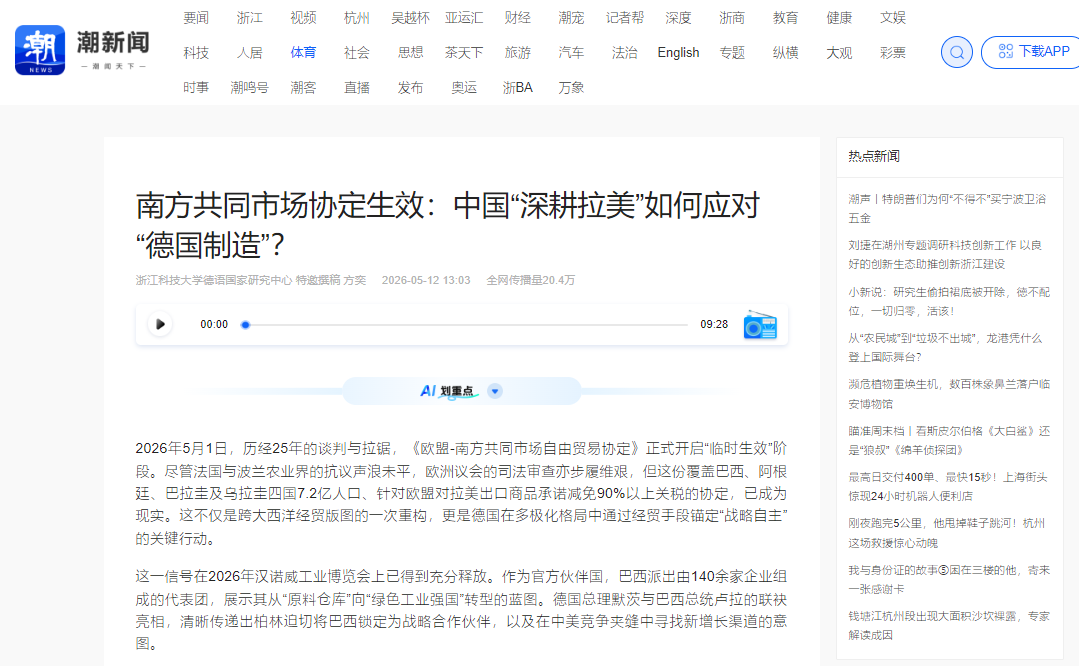Open the 杭州跳河救援 news link
The height and width of the screenshot is (666, 1079).
(x=947, y=533)
